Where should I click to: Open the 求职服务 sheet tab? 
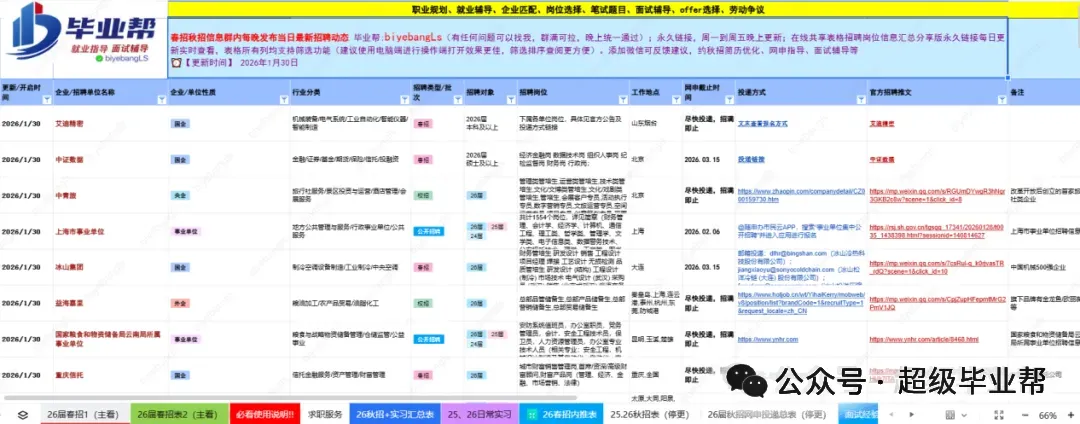pyautogui.click(x=325, y=415)
